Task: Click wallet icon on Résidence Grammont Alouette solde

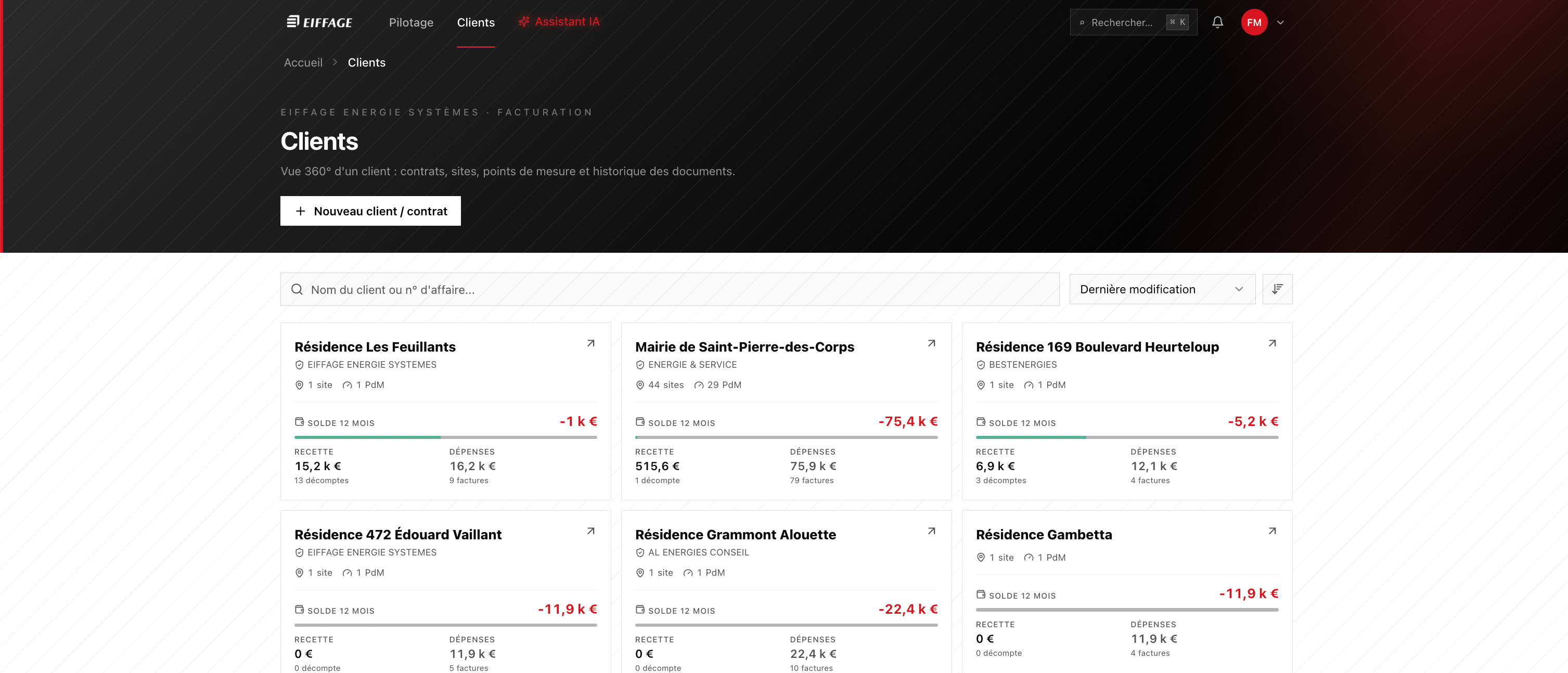Action: 640,610
